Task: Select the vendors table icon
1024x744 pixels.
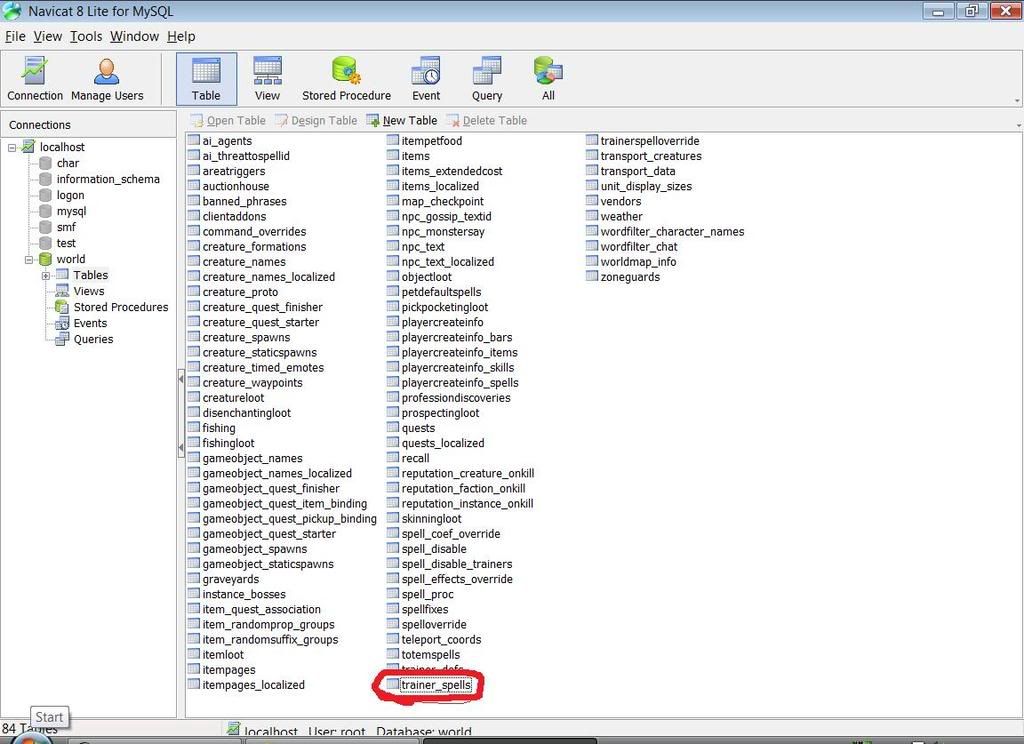Action: click(592, 201)
